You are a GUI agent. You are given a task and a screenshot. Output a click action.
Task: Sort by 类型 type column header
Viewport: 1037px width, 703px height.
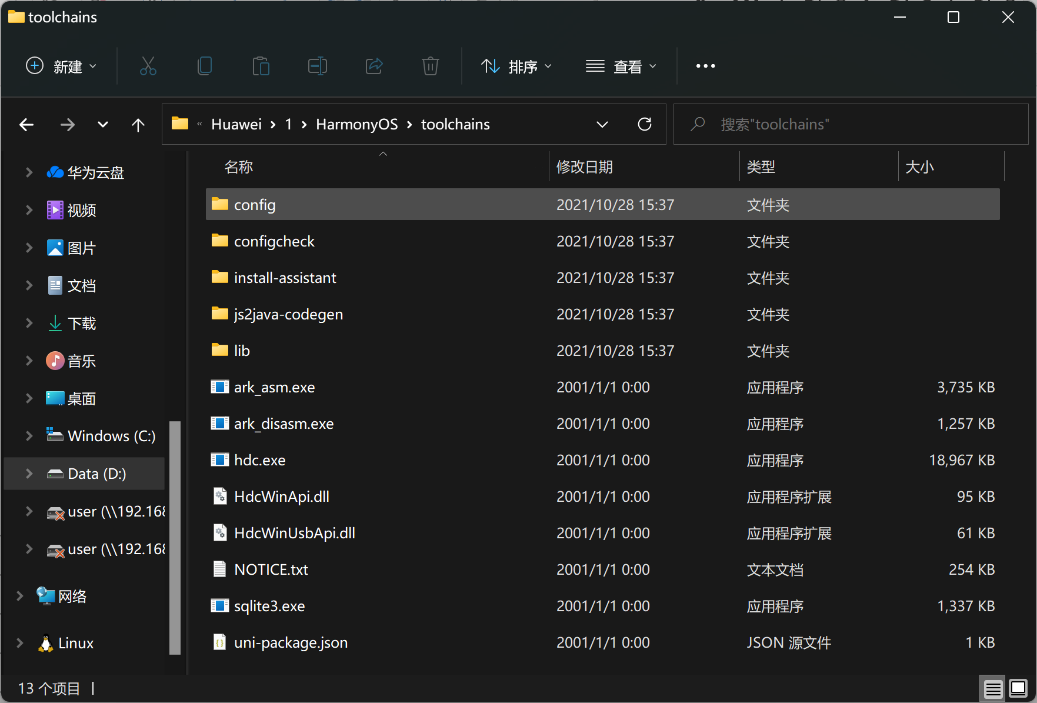[761, 167]
